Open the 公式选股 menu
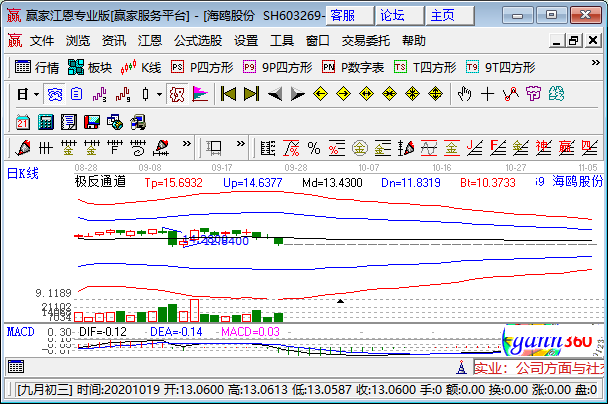 point(198,41)
